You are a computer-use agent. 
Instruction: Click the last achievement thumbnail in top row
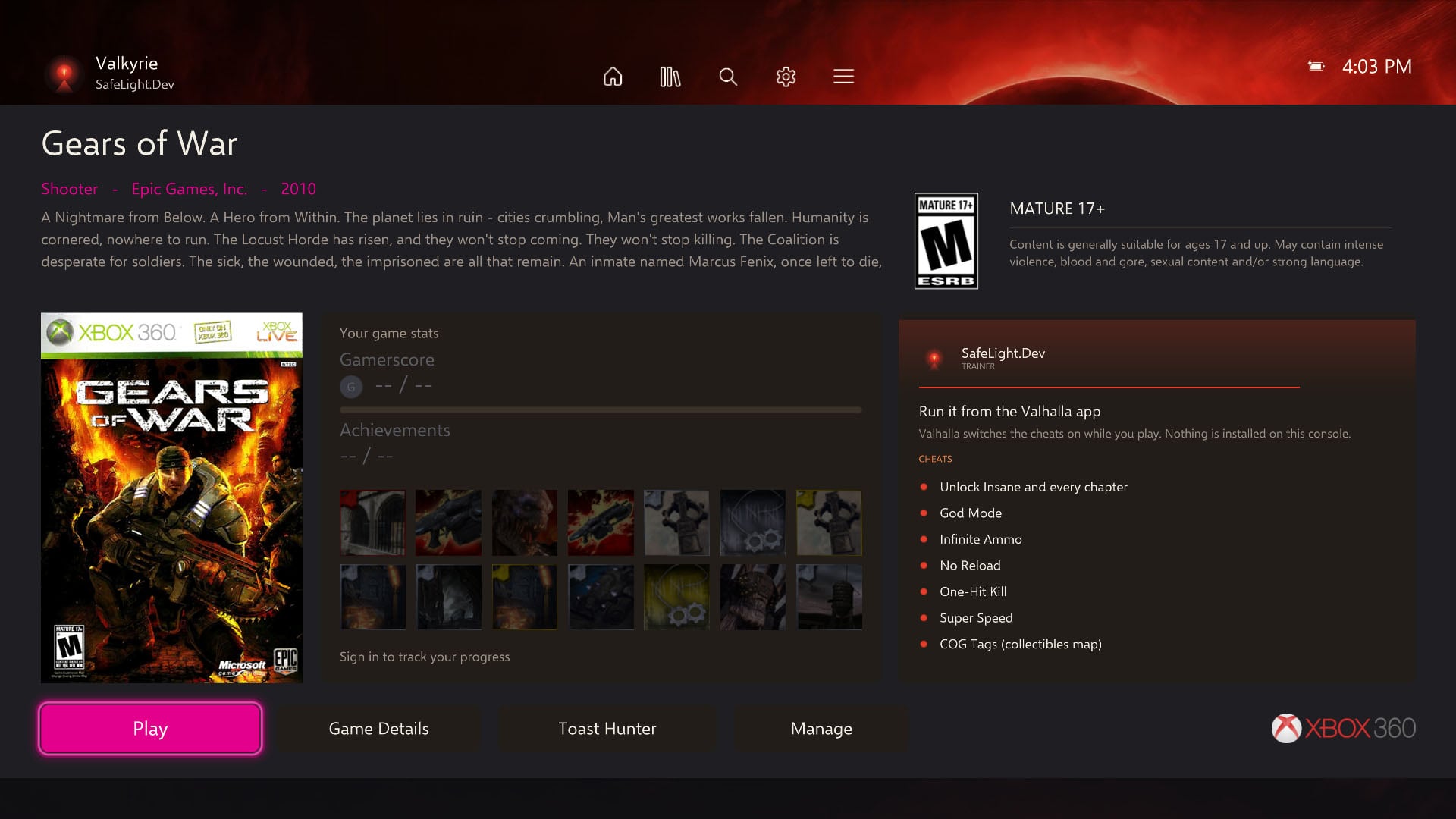[x=829, y=522]
